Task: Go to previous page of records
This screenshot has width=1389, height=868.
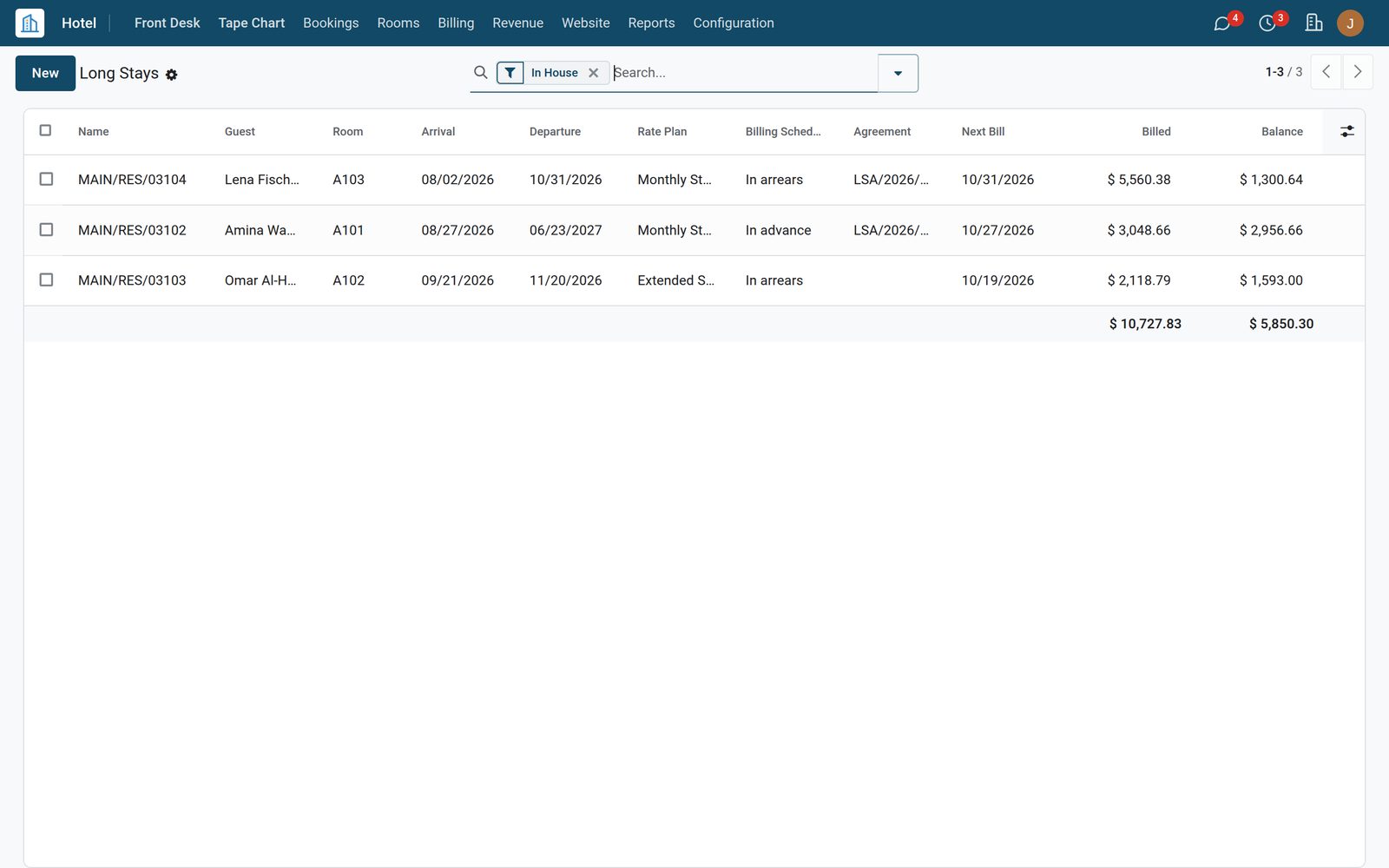Action: click(x=1326, y=72)
